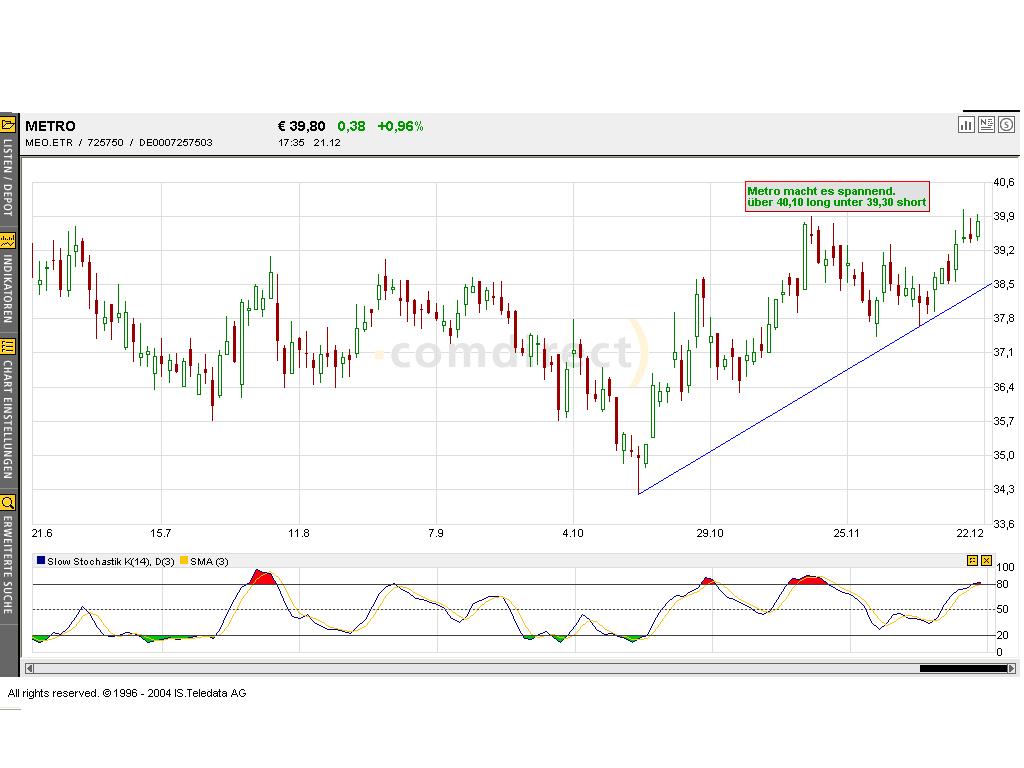Click the price axis label 39,9
The width and height of the screenshot is (1024, 768).
1004,216
